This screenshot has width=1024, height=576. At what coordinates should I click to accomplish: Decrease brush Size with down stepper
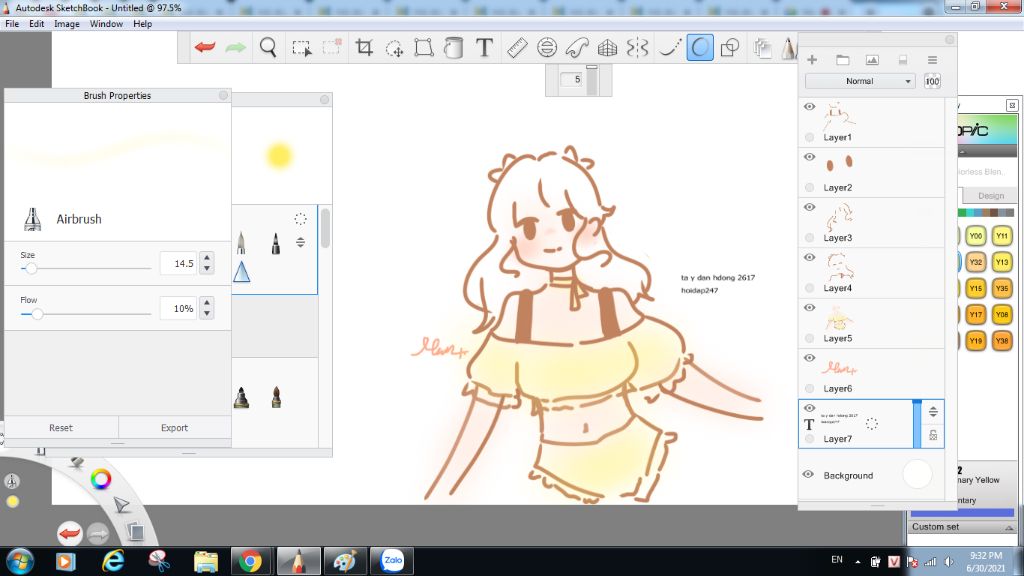207,268
